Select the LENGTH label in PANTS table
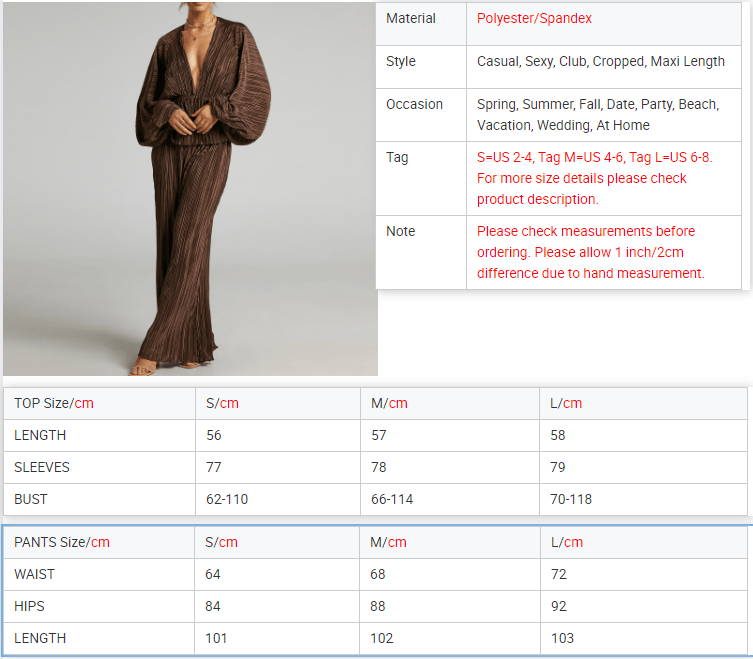The width and height of the screenshot is (753, 659). (x=40, y=639)
